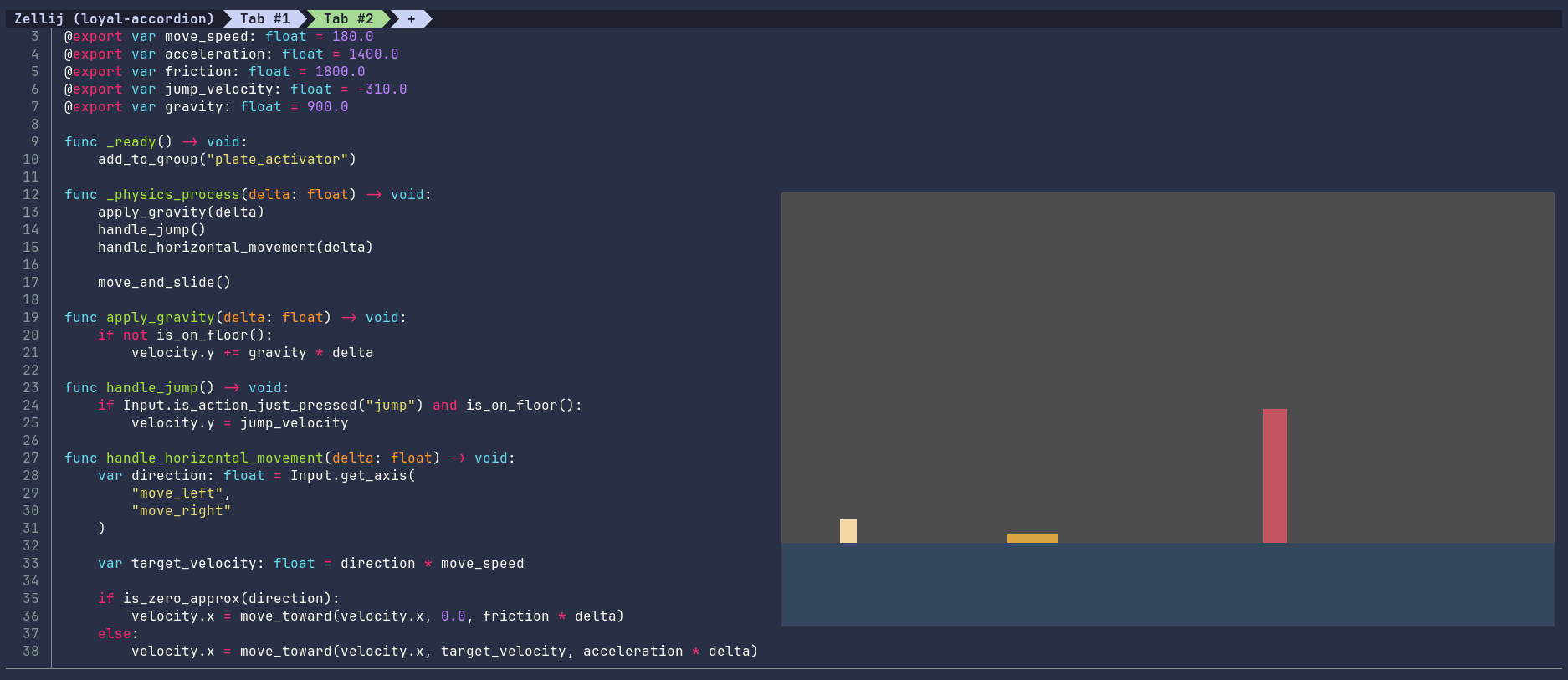
Task: Click apply_gravity(delta) call on line 13
Action: [x=182, y=212]
